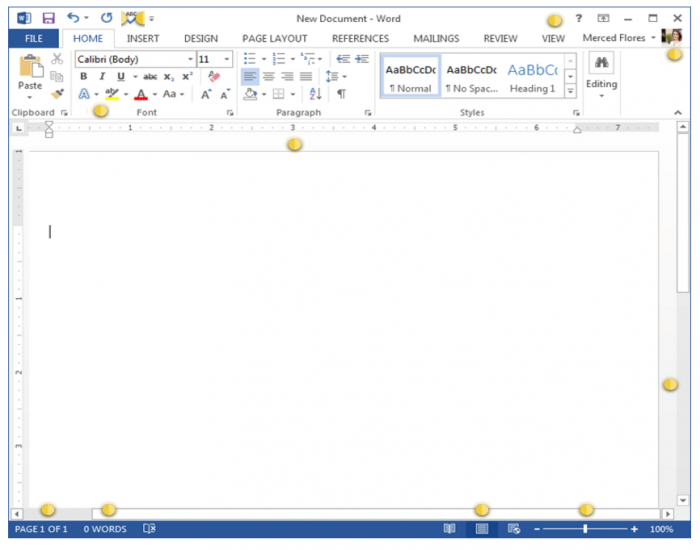Click the Sort A-Z icon
Image resolution: width=700 pixels, height=550 pixels.
[x=315, y=94]
